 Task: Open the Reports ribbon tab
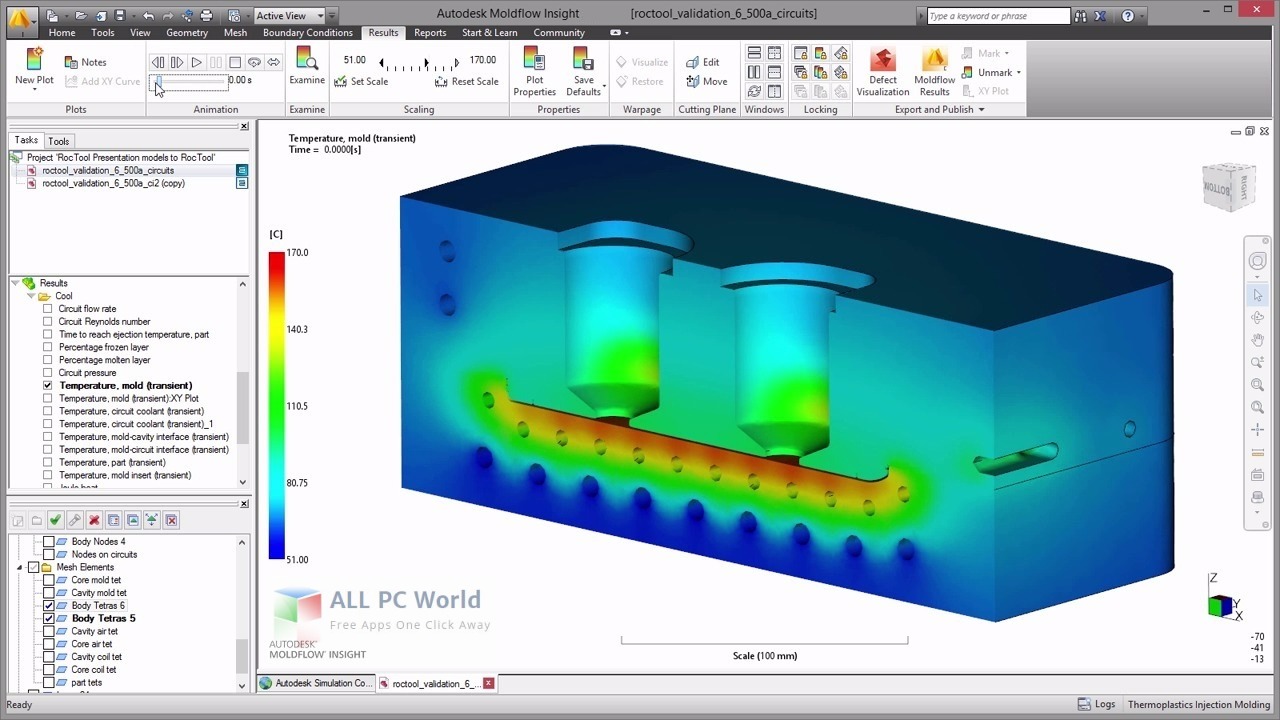(x=430, y=32)
